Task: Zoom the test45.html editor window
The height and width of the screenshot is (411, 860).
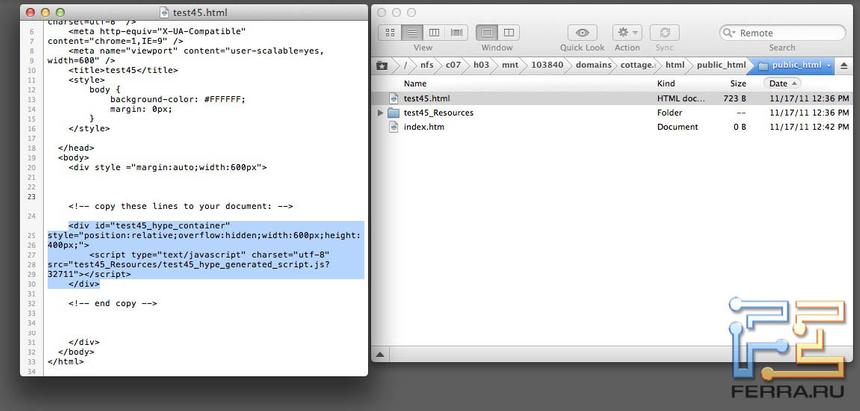Action: pyautogui.click(x=60, y=12)
